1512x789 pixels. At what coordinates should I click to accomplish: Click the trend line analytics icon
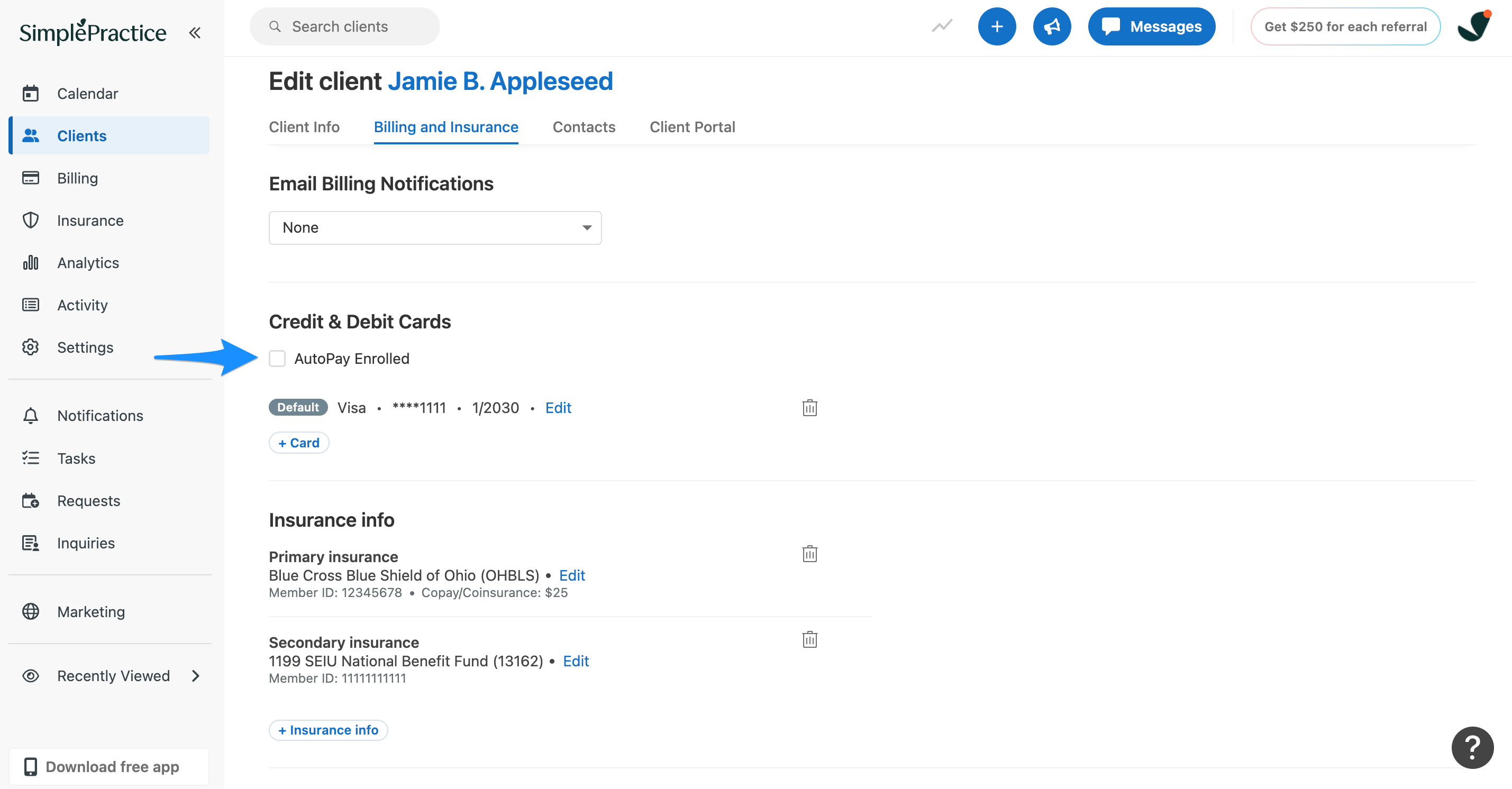point(942,26)
